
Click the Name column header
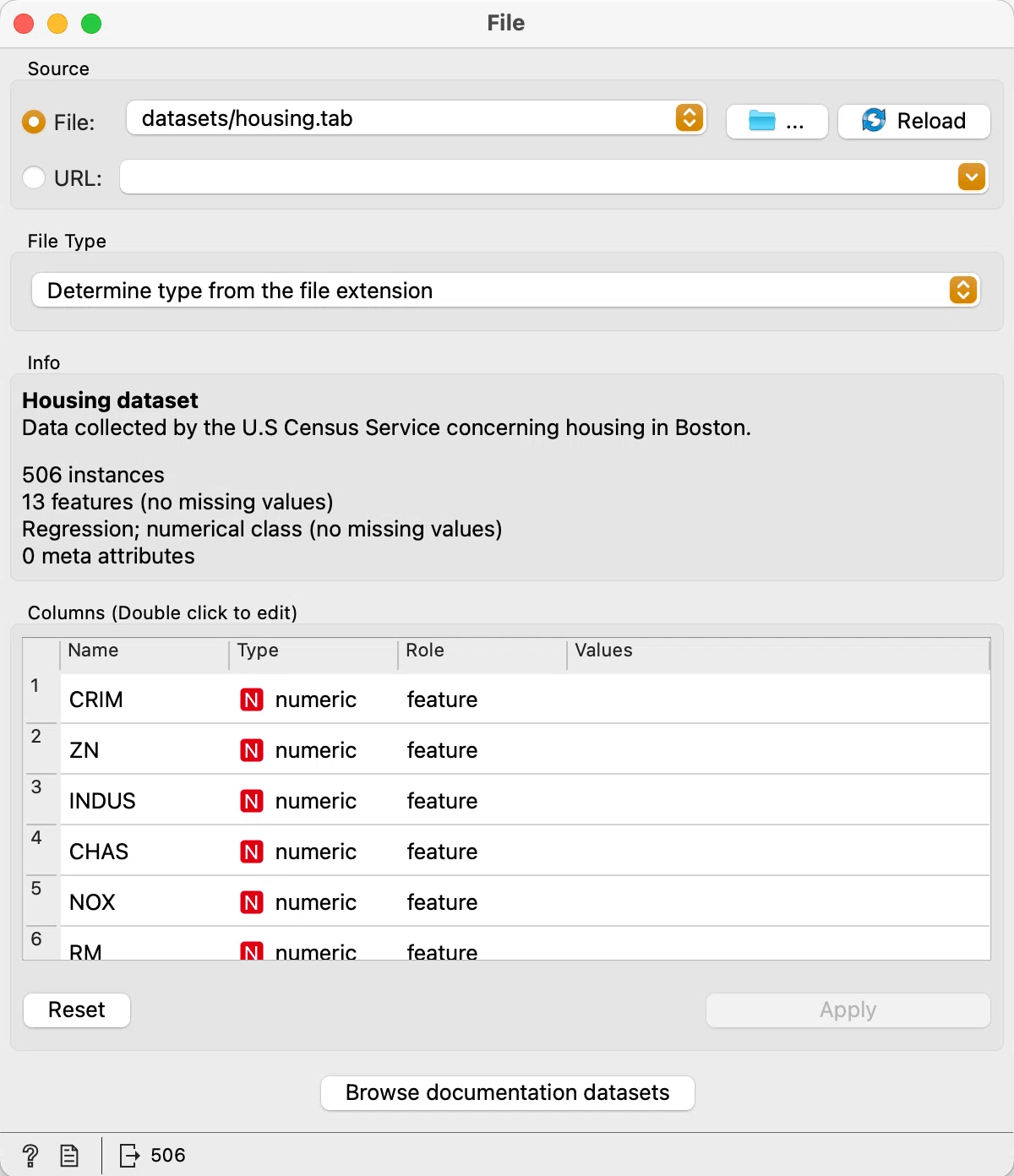(x=144, y=651)
